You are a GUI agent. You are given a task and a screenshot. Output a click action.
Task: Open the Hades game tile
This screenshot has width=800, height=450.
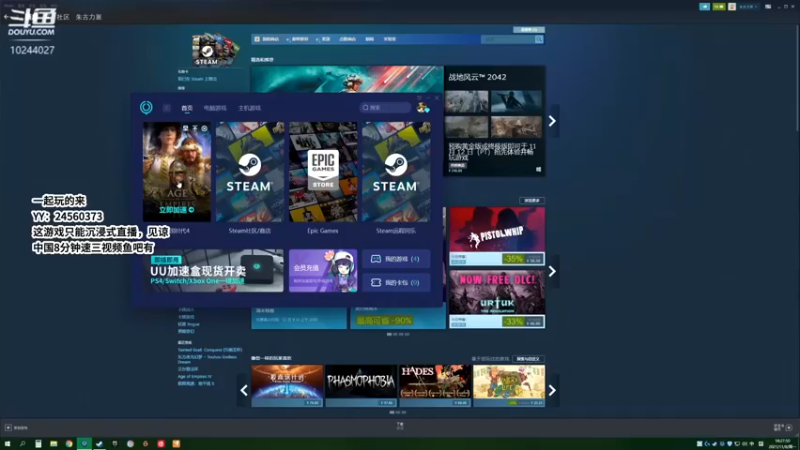pyautogui.click(x=435, y=386)
